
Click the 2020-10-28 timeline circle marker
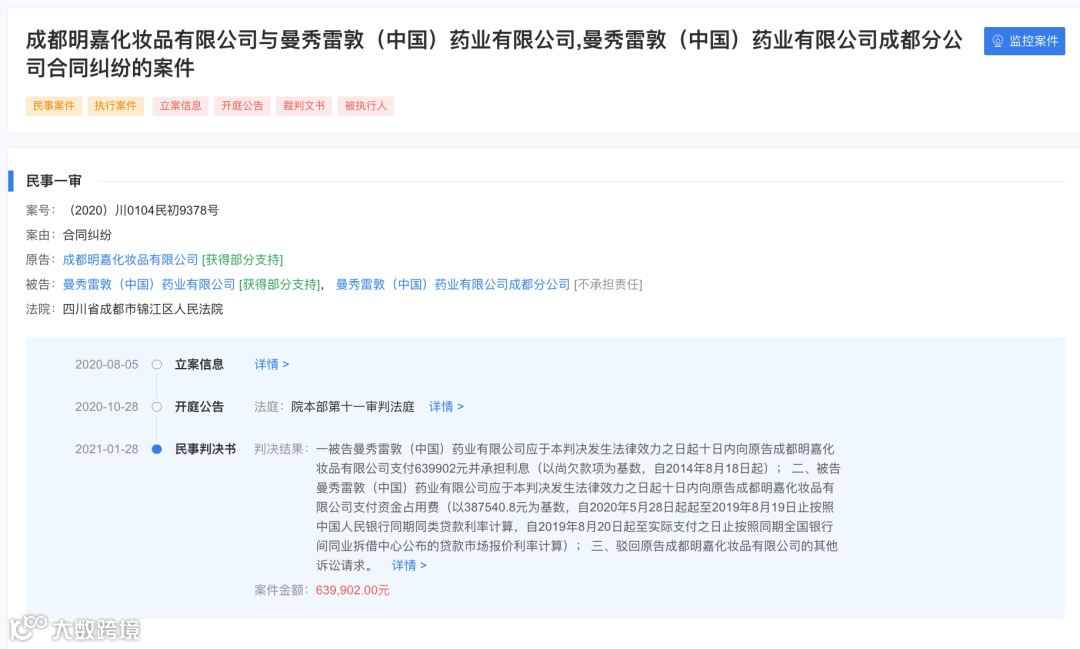tap(157, 407)
